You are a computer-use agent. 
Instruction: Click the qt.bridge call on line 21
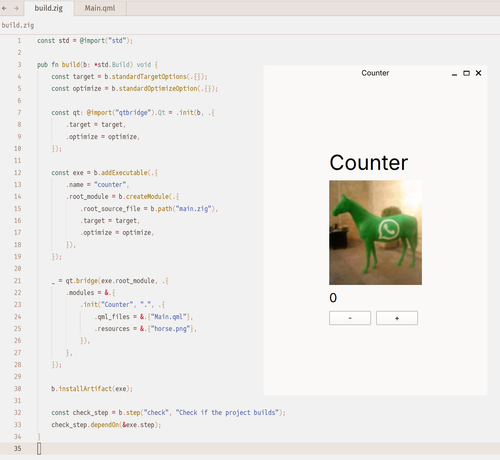click(x=82, y=281)
